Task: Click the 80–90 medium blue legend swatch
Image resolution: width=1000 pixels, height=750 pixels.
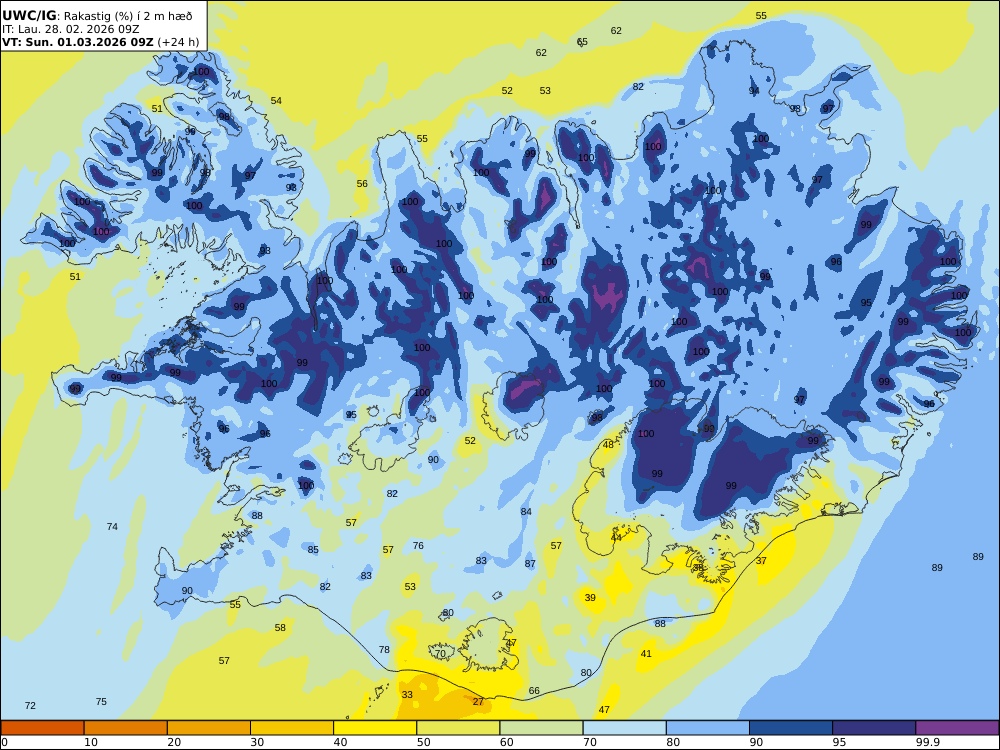Action: (x=708, y=728)
